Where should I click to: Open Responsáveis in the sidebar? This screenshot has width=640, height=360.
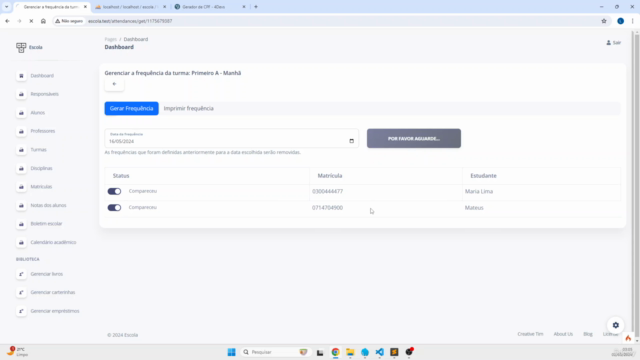point(44,94)
